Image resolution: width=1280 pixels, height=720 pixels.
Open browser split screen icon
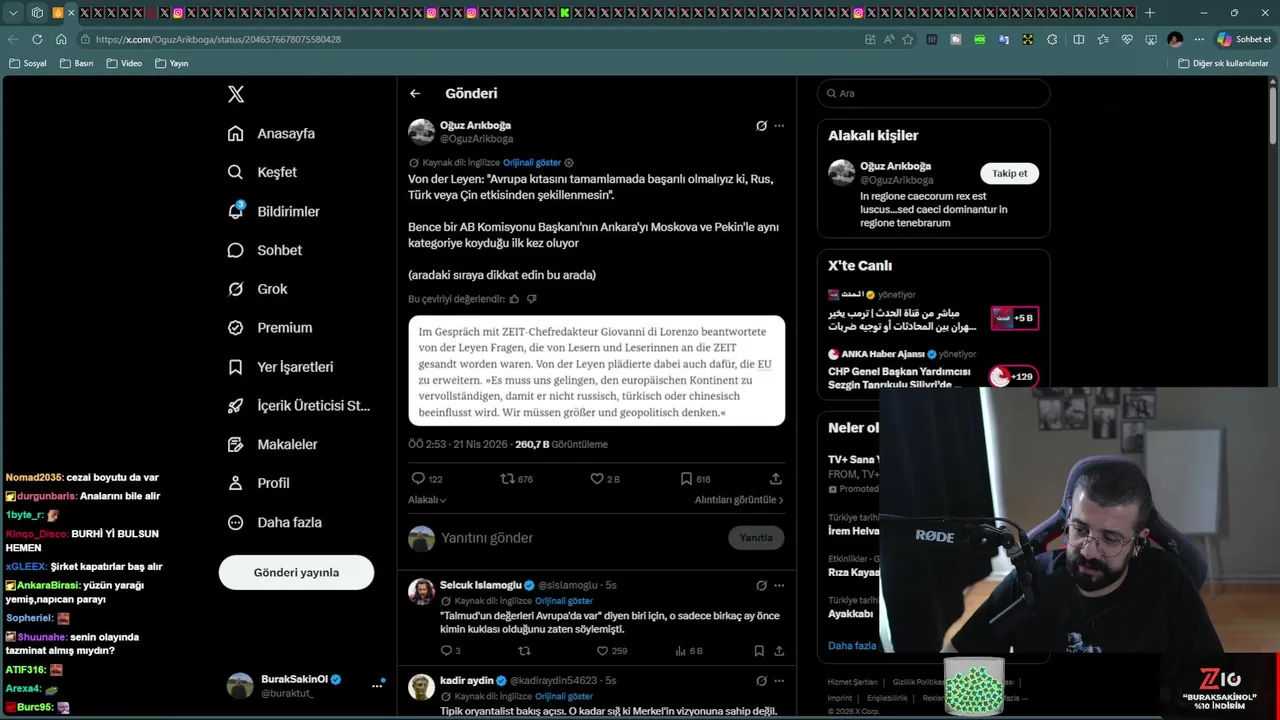(1078, 39)
